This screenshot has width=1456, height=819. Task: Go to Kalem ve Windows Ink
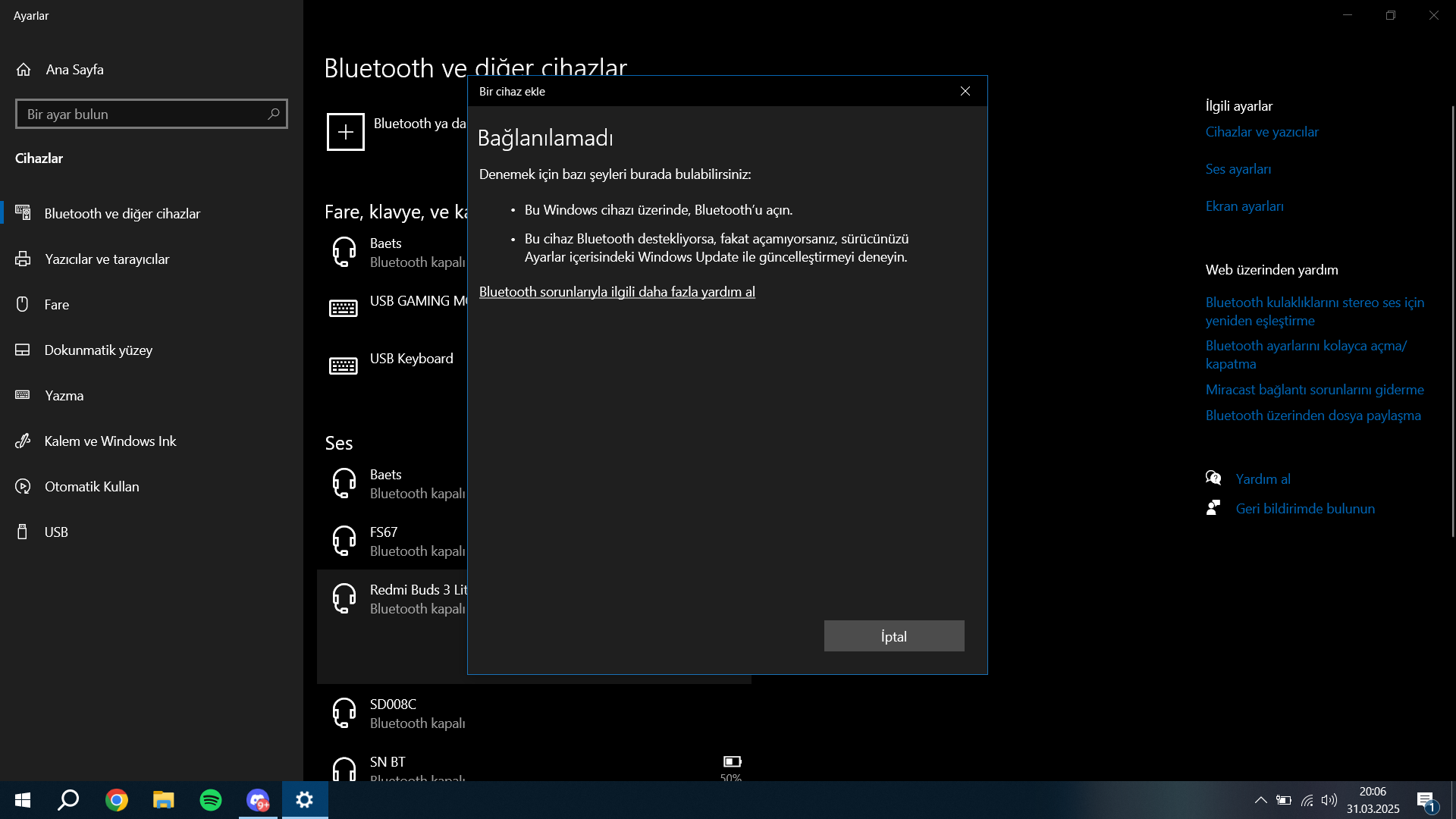tap(110, 441)
